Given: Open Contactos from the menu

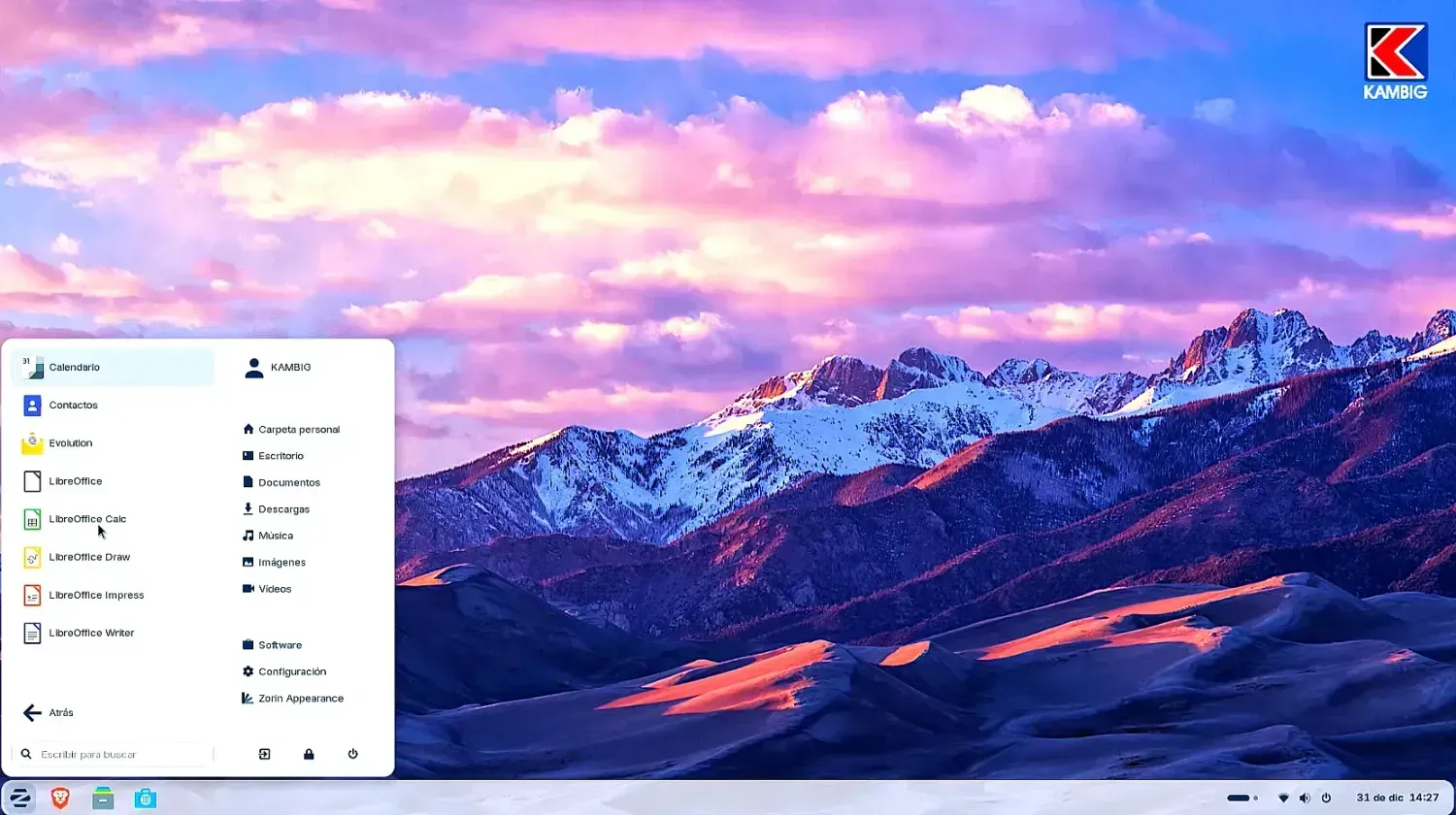Looking at the screenshot, I should pyautogui.click(x=74, y=405).
